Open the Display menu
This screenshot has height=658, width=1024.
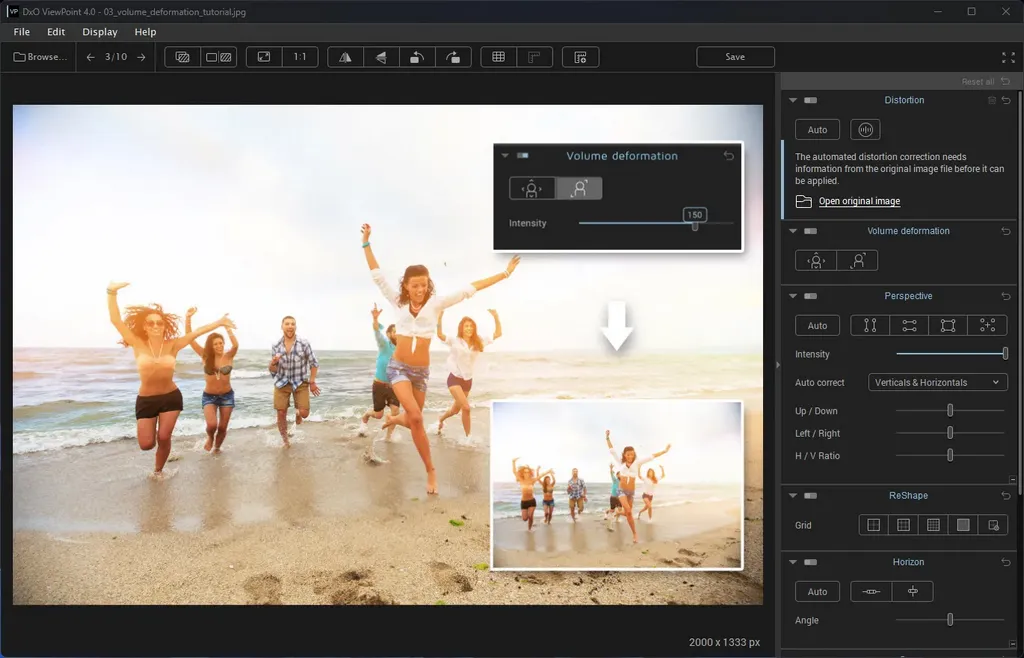100,32
